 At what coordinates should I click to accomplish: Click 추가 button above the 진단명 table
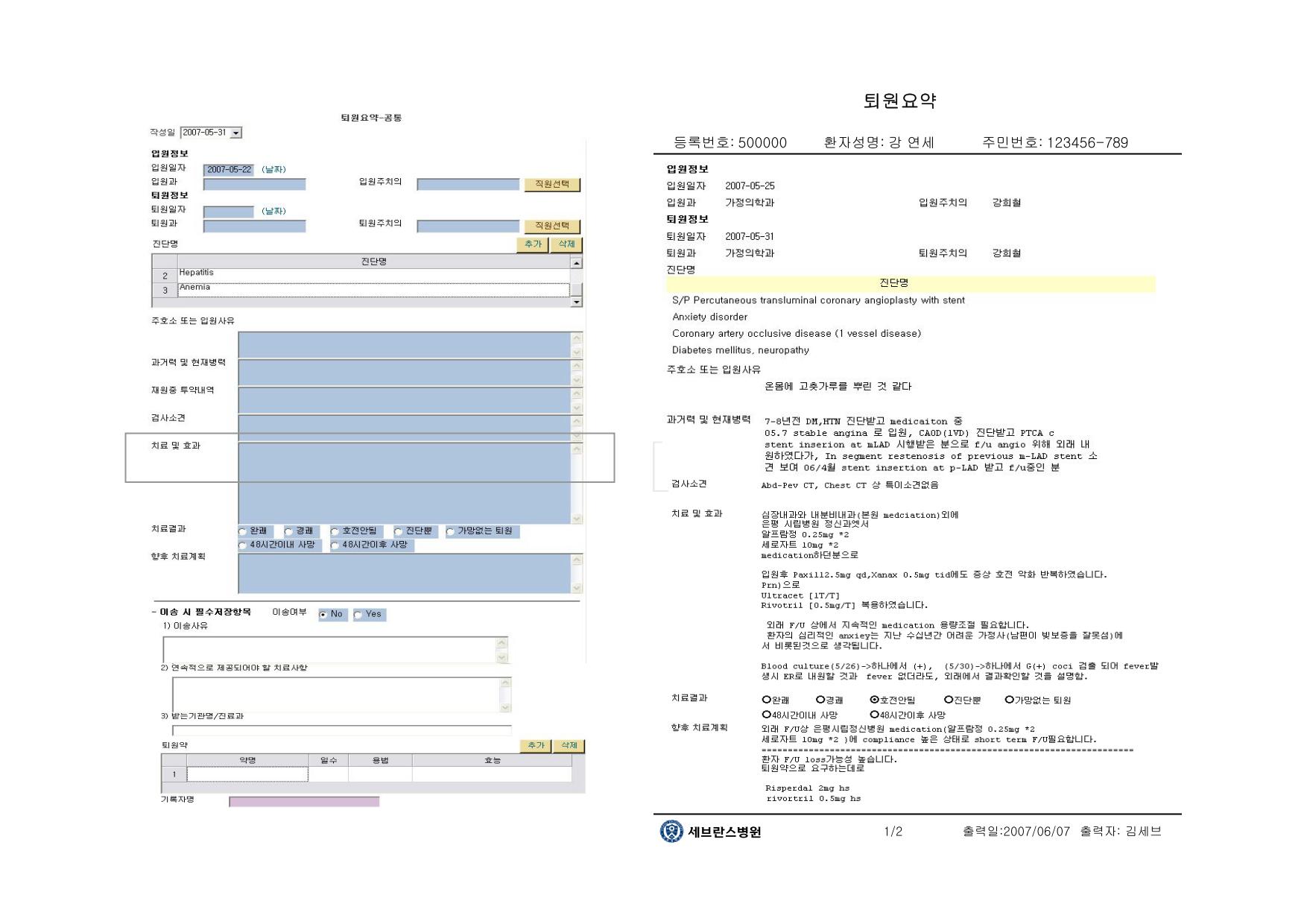(533, 244)
